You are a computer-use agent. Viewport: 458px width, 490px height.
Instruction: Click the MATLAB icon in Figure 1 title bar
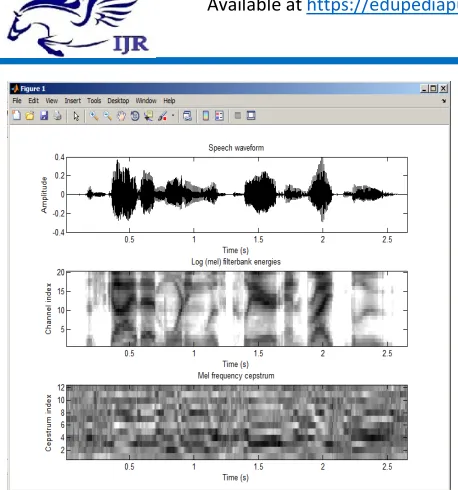tap(15, 89)
